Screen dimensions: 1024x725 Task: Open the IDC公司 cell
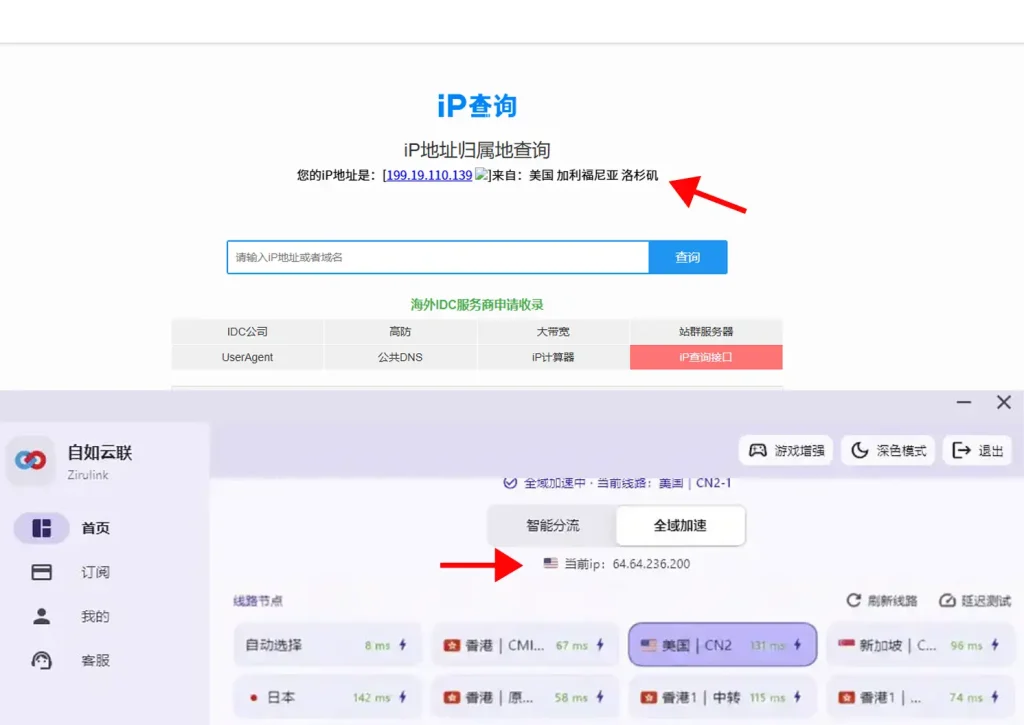tap(248, 332)
